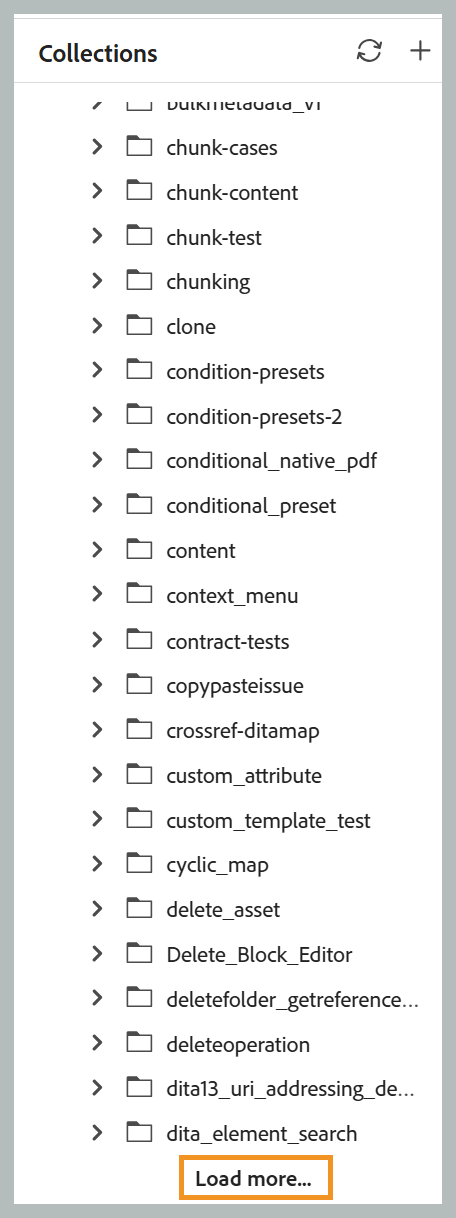Expand the chunk-content folder
Screen dimensions: 456x1218
(97, 192)
